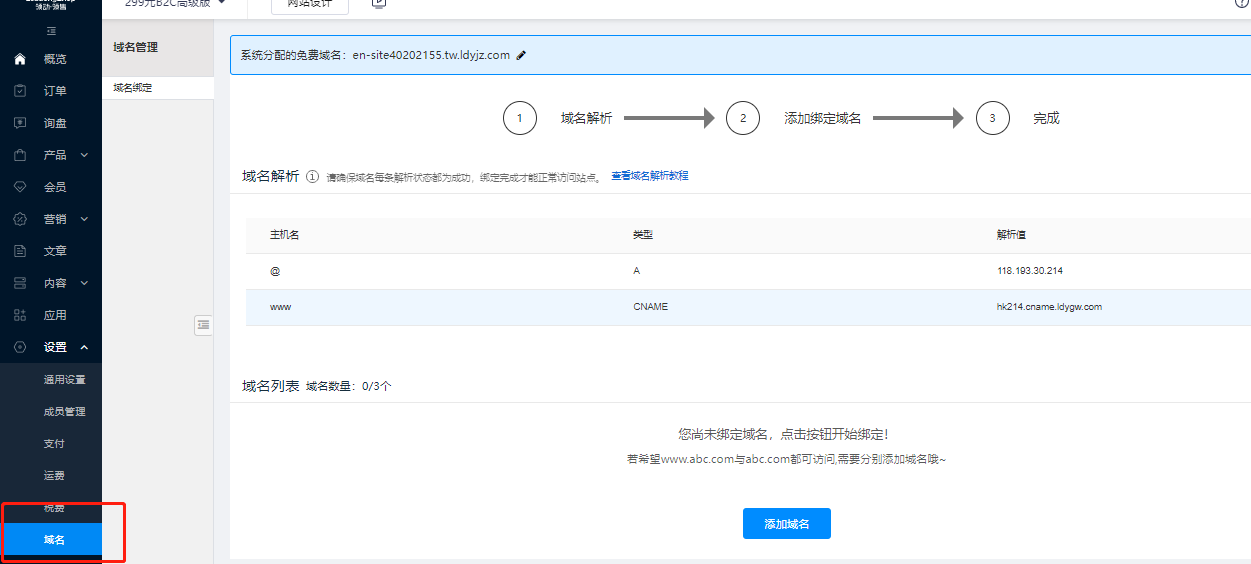Click the 询盘 inquiry icon

click(20, 123)
